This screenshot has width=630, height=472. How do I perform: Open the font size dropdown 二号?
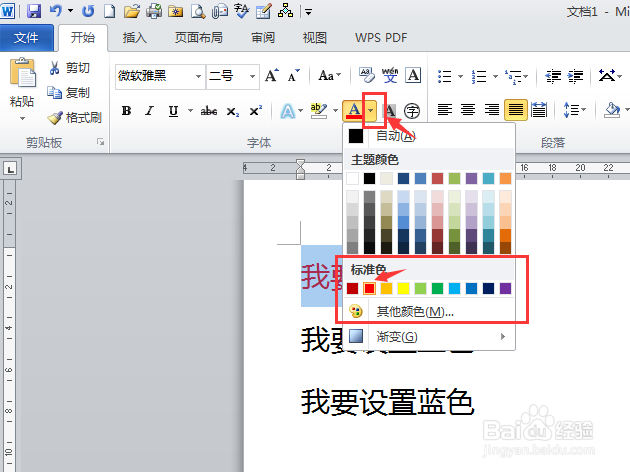pos(252,76)
